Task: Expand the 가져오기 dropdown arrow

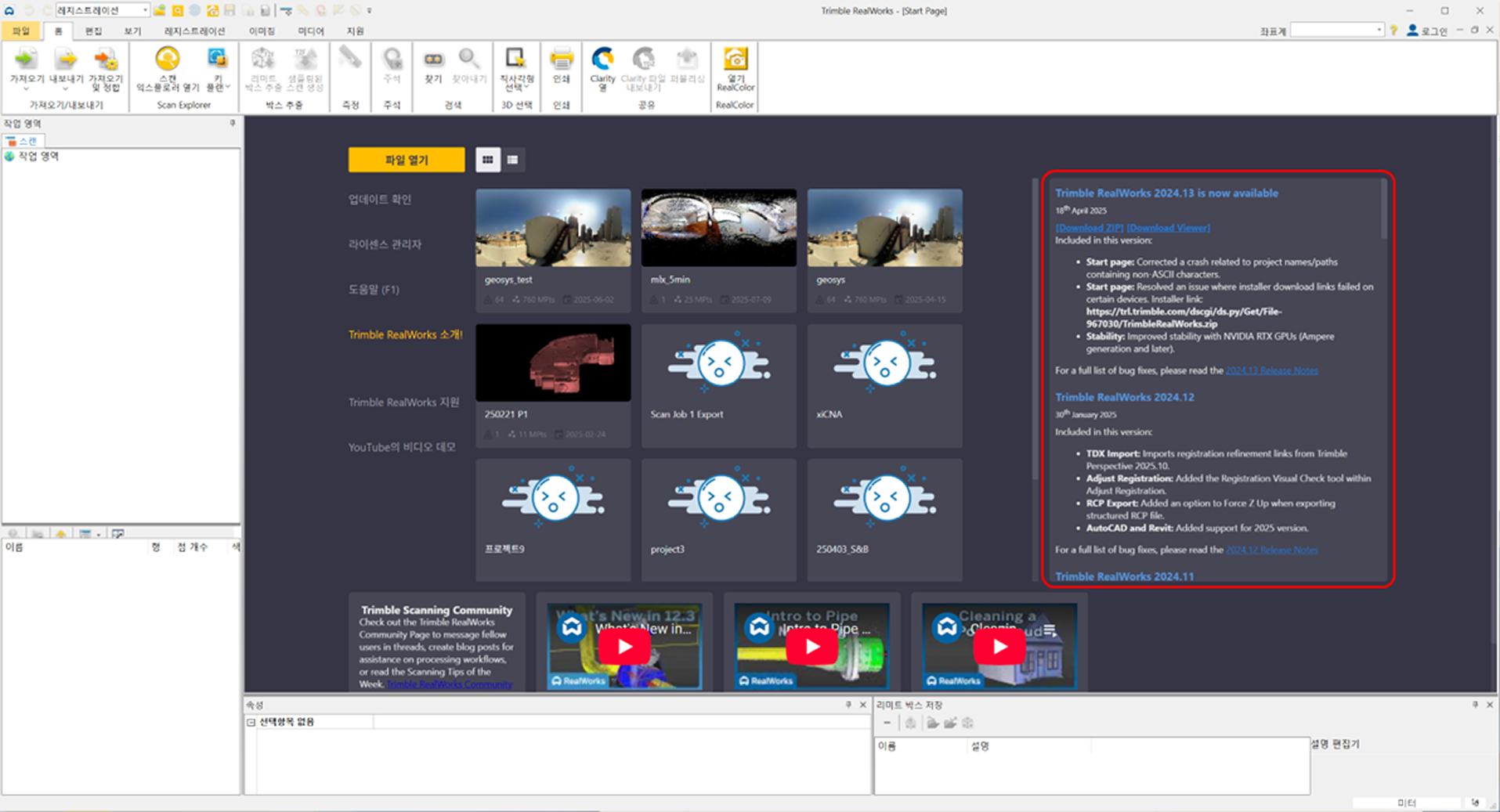Action: pyautogui.click(x=27, y=88)
